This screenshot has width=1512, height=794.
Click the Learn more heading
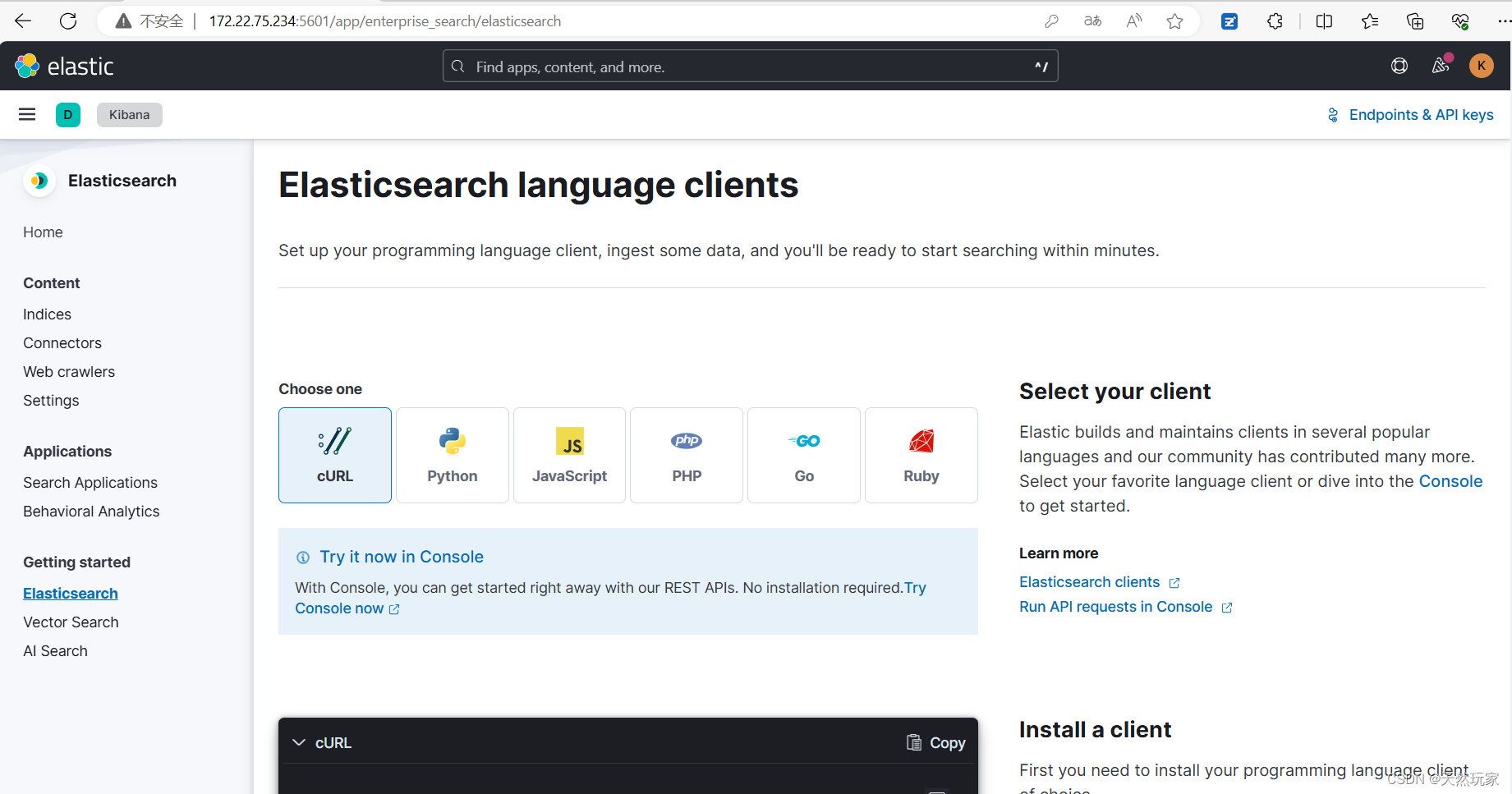1059,553
